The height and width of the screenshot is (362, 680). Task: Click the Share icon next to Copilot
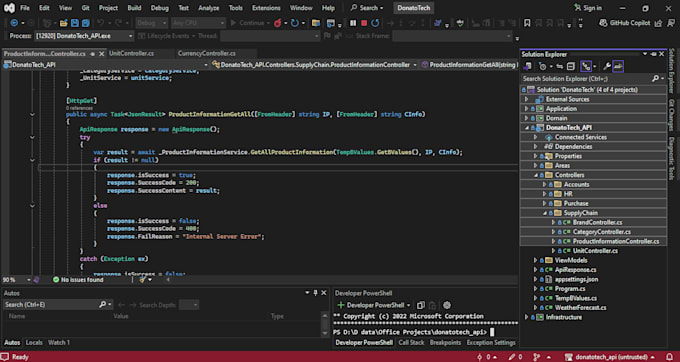pyautogui.click(x=658, y=23)
